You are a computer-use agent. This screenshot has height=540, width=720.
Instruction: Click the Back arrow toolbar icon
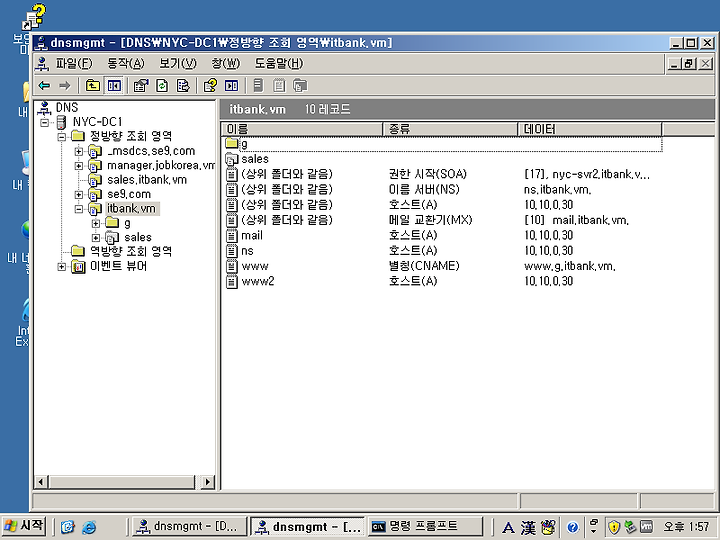pyautogui.click(x=44, y=85)
